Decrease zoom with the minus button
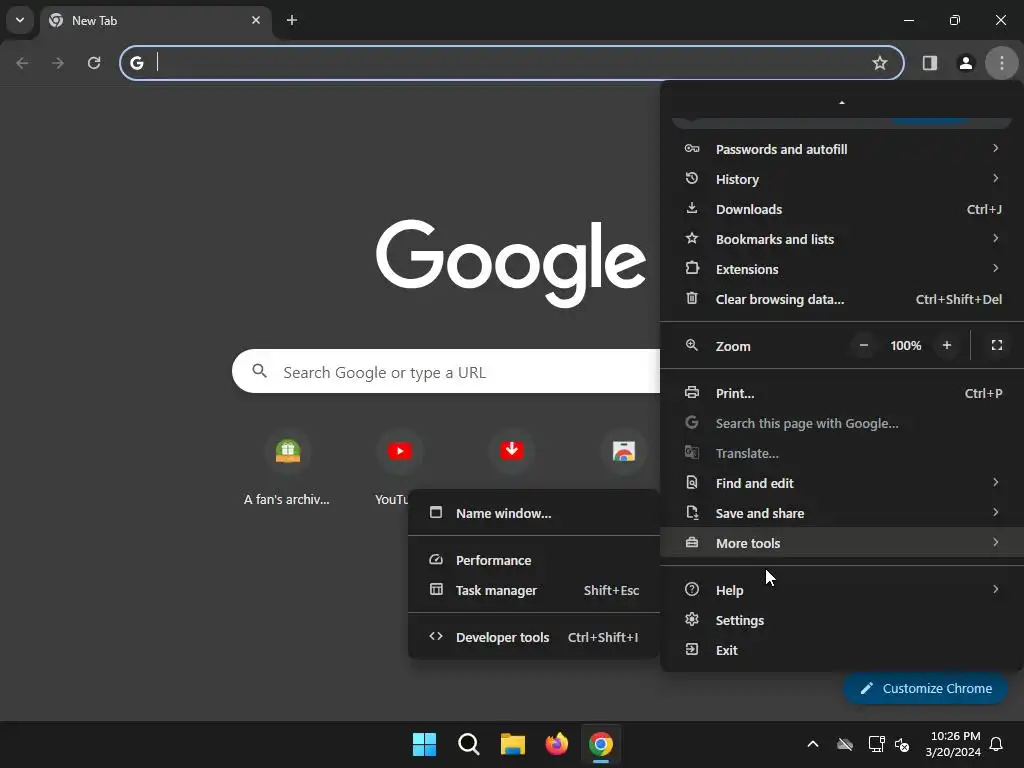 point(863,345)
